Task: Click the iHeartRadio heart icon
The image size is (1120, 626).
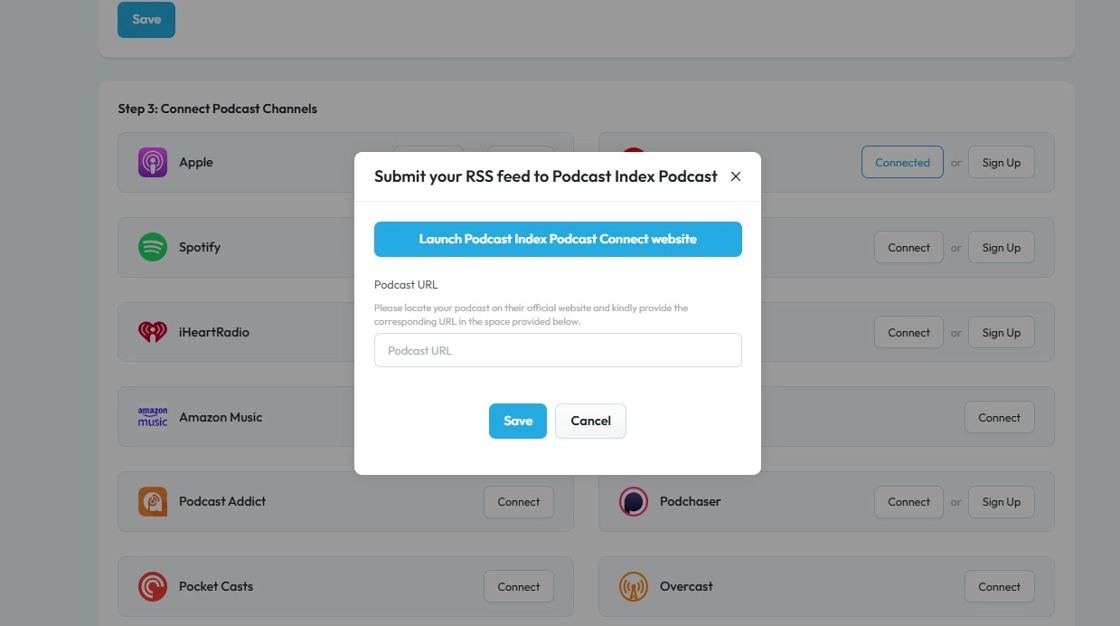Action: point(153,332)
